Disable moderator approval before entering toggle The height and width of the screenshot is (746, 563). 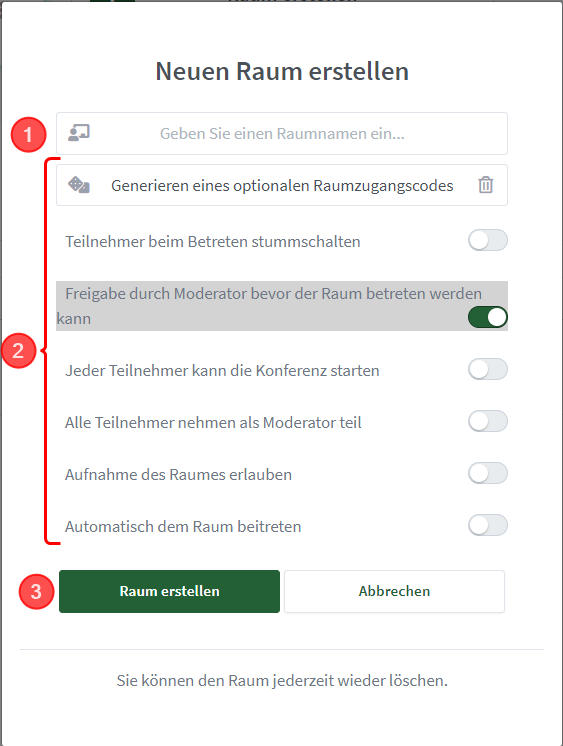point(487,317)
